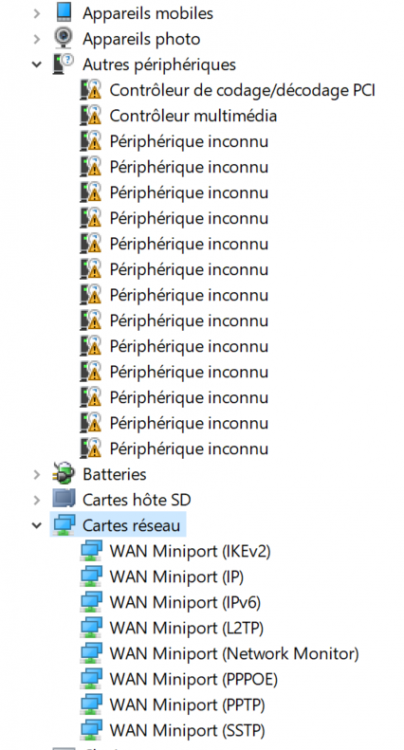Select the first Périphérique inconnu entry
404x750 pixels.
point(189,142)
